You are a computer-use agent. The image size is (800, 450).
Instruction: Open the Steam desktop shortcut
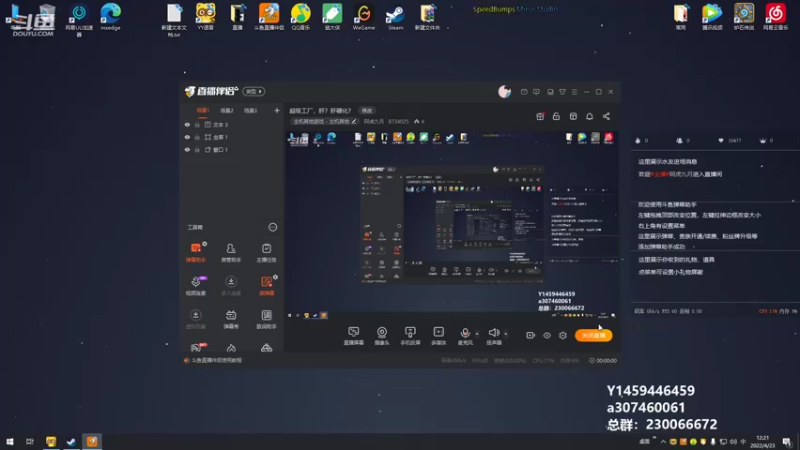(x=395, y=18)
